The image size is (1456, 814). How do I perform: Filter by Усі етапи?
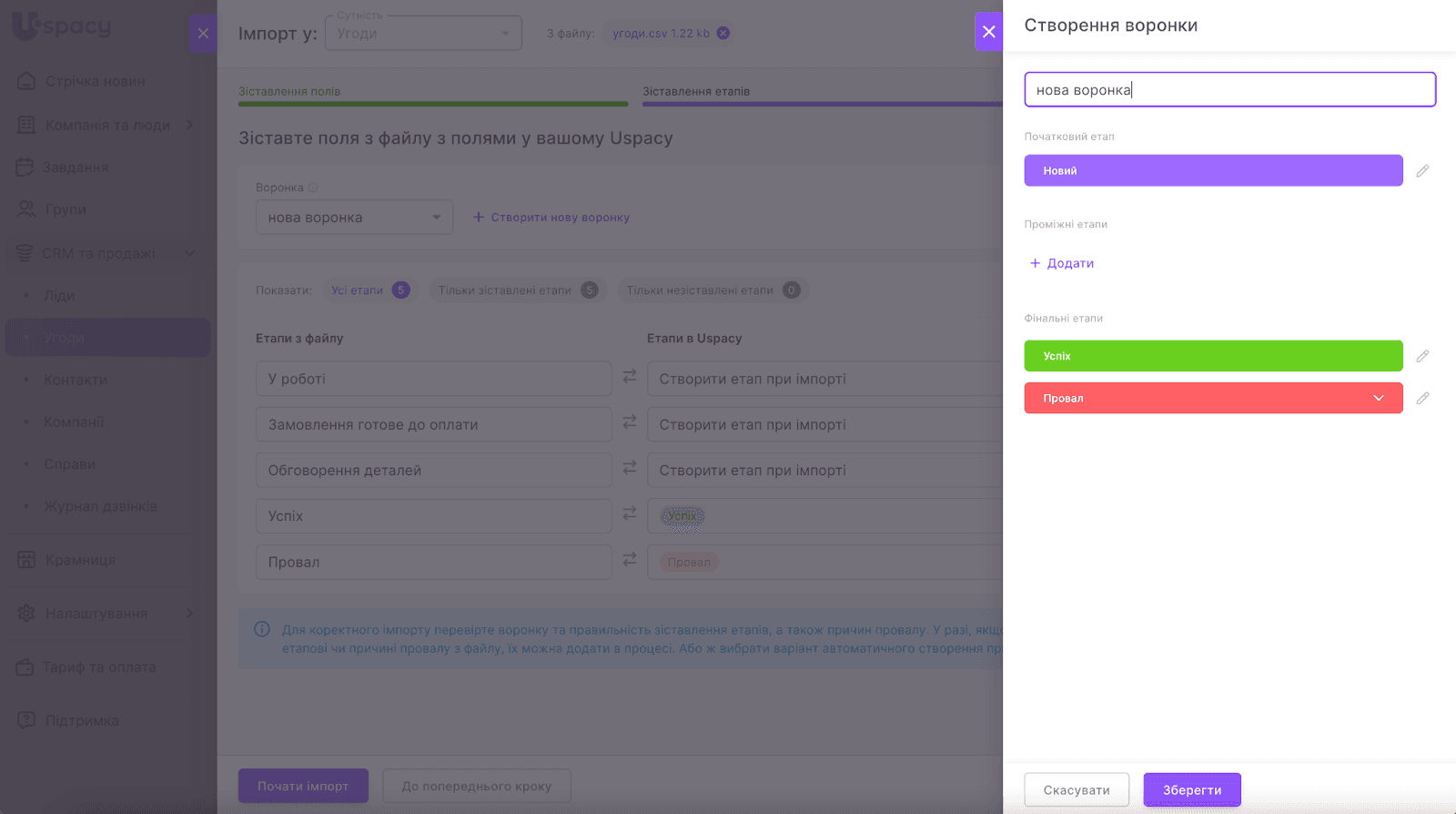[370, 290]
